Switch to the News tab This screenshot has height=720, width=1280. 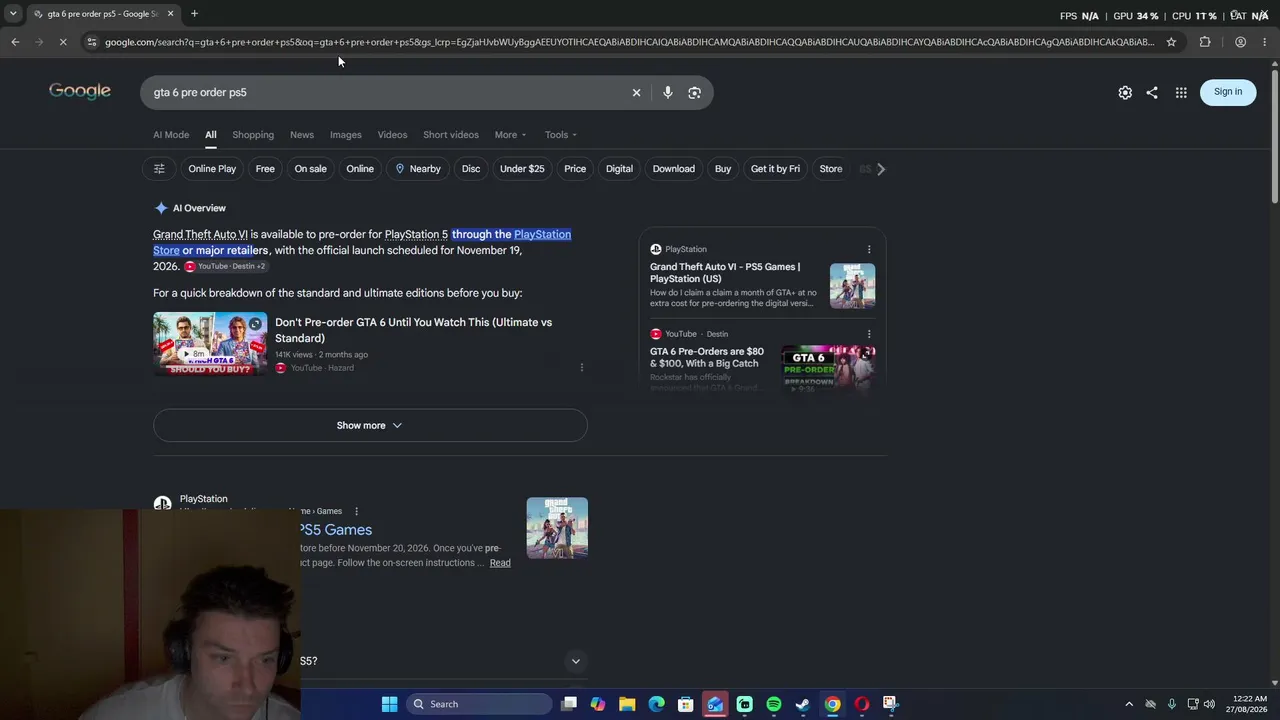point(302,135)
